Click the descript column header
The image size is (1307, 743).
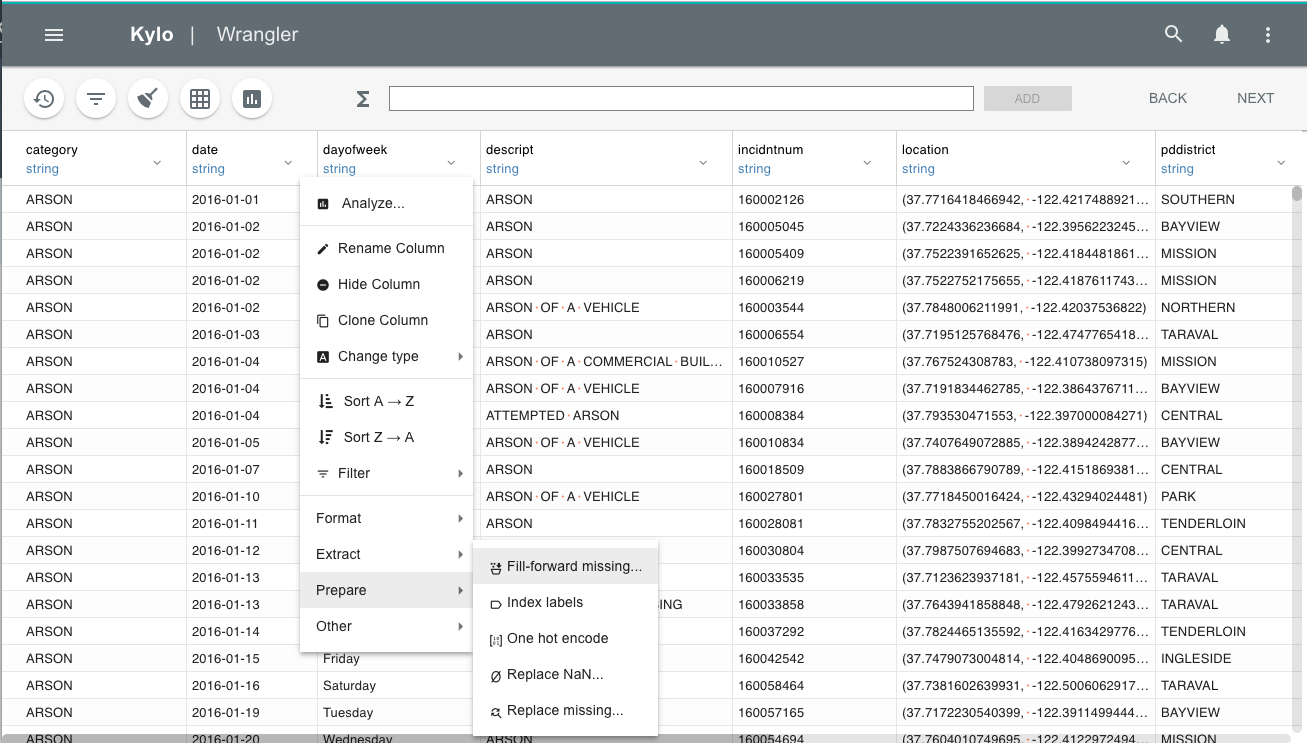pos(606,158)
